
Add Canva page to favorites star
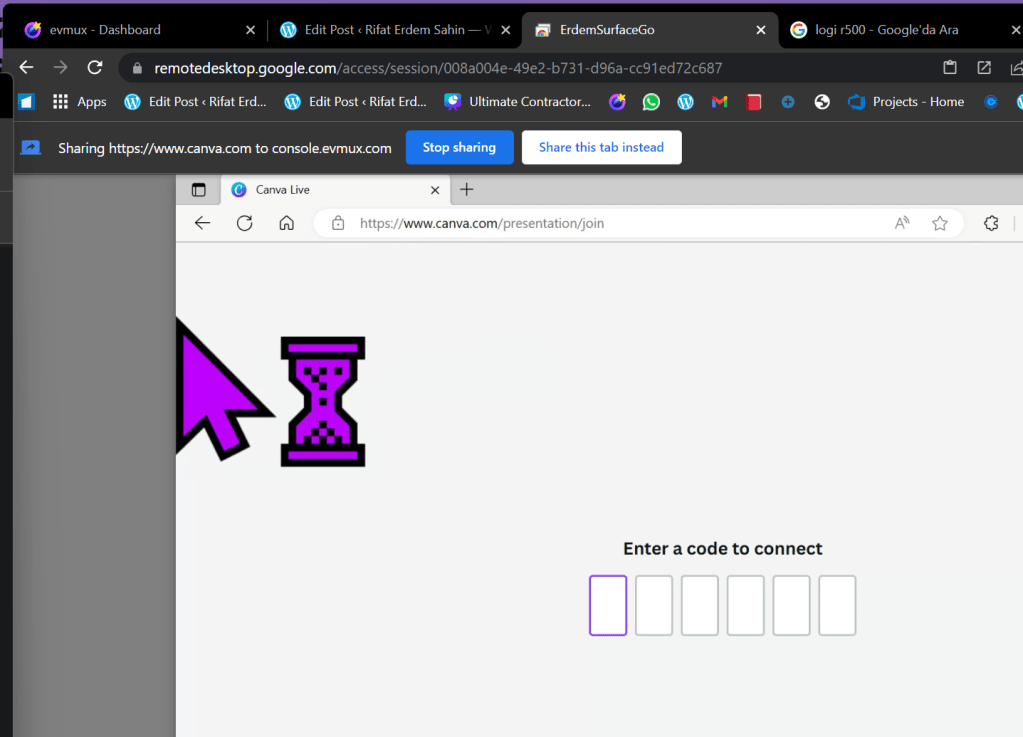(x=939, y=223)
